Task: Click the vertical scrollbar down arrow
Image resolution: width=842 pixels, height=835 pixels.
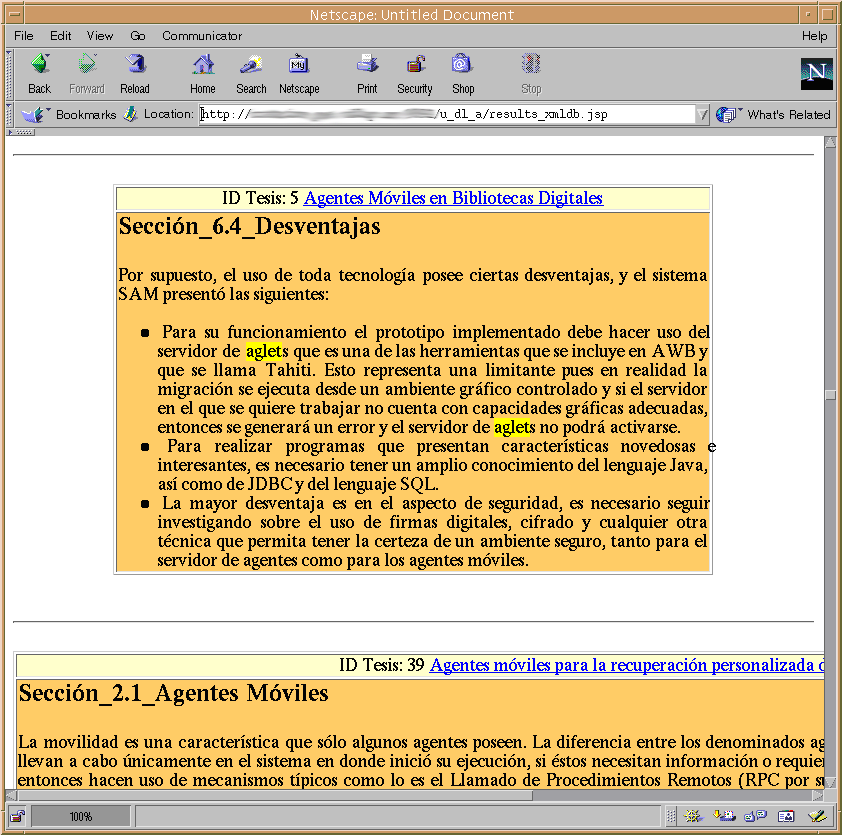Action: click(x=830, y=780)
